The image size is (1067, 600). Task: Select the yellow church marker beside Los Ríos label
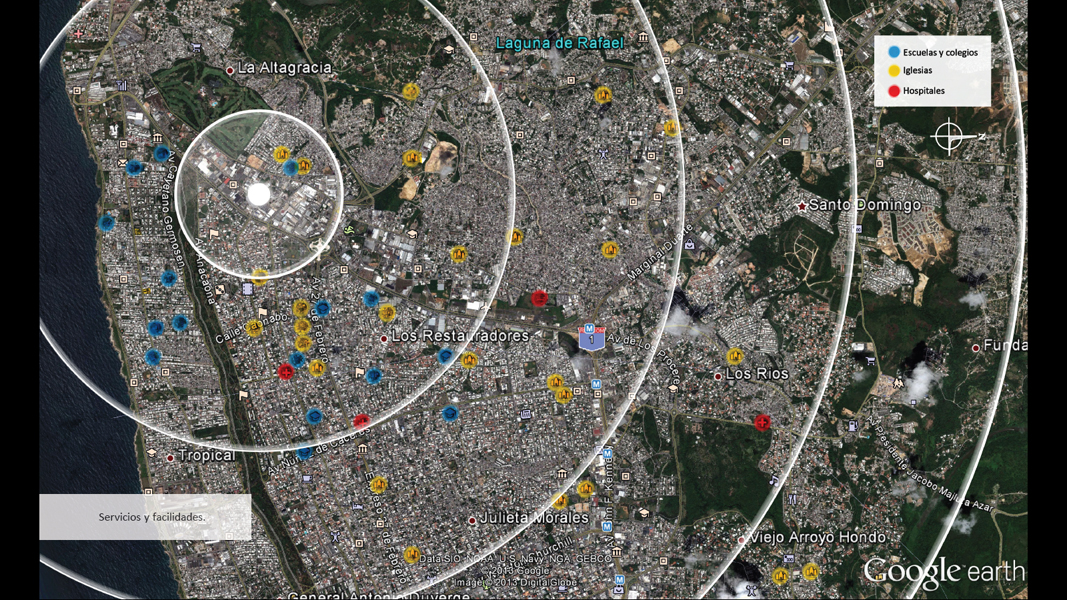point(735,357)
